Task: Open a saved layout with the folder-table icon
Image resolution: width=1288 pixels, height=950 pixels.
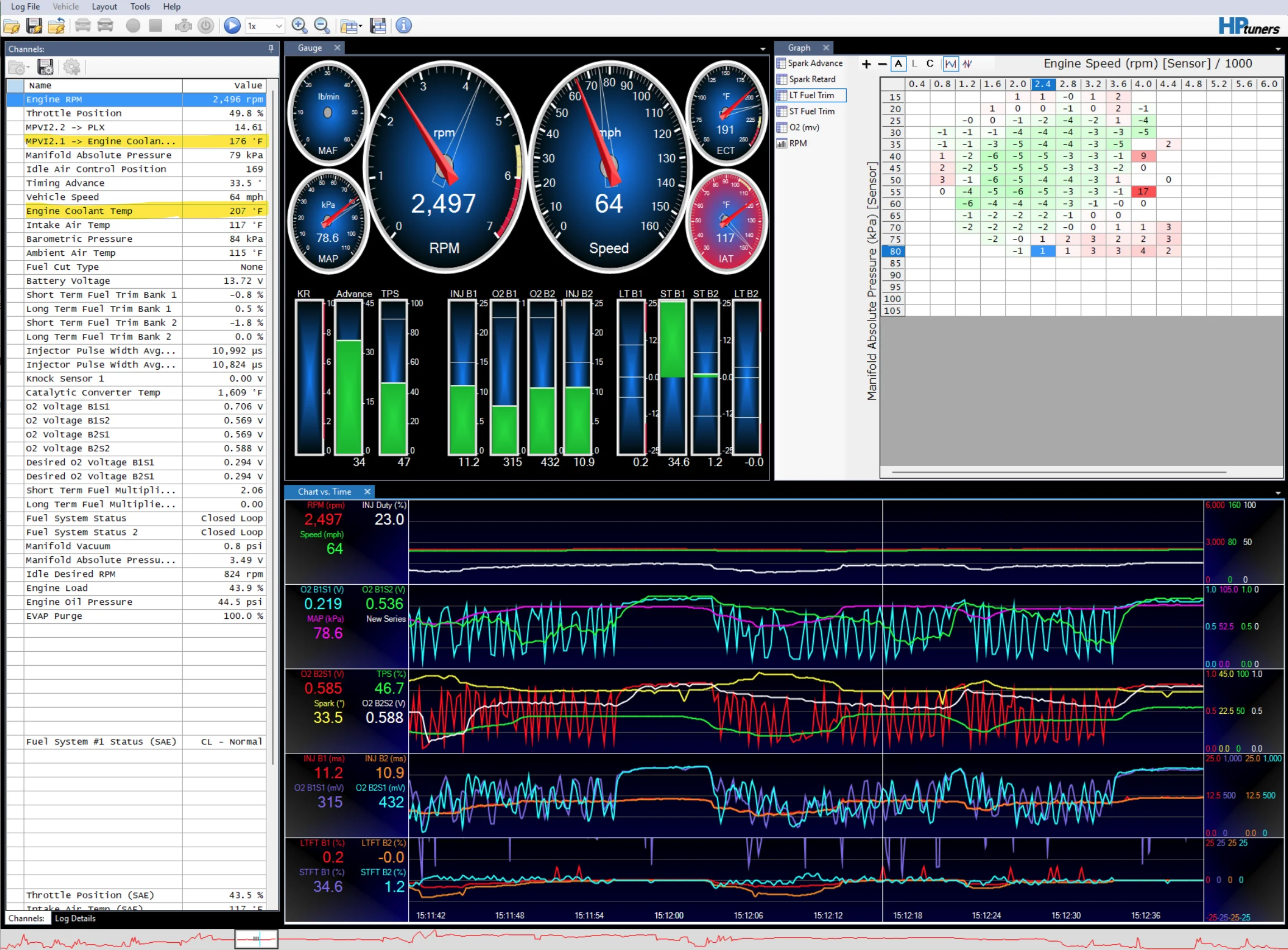Action: click(x=349, y=26)
